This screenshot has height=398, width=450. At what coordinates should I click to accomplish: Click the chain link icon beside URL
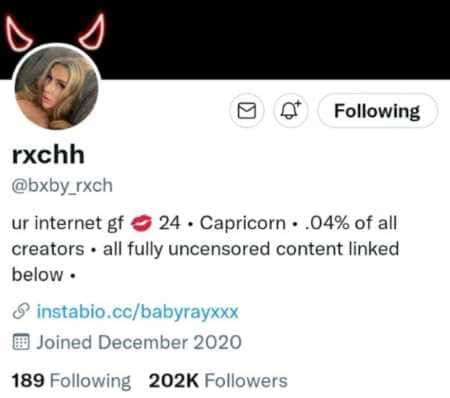coord(21,311)
